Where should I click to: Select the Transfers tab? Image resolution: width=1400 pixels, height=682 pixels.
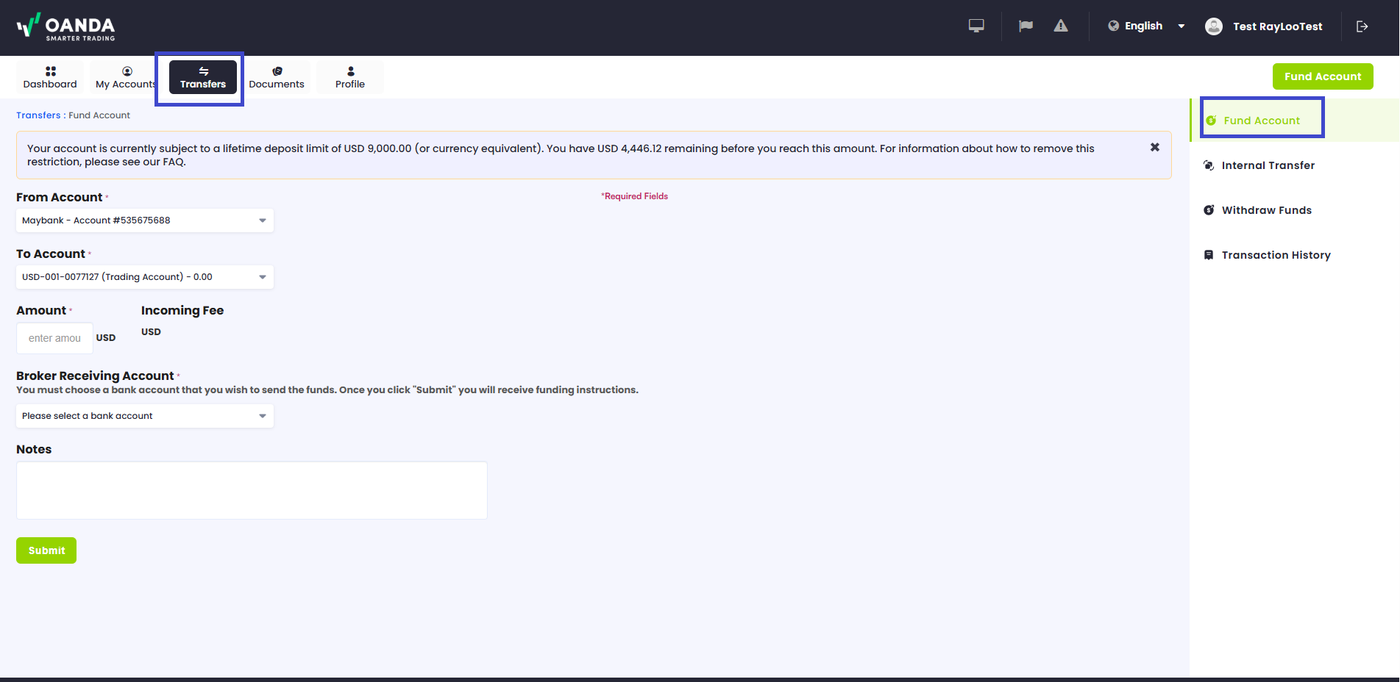coord(203,78)
